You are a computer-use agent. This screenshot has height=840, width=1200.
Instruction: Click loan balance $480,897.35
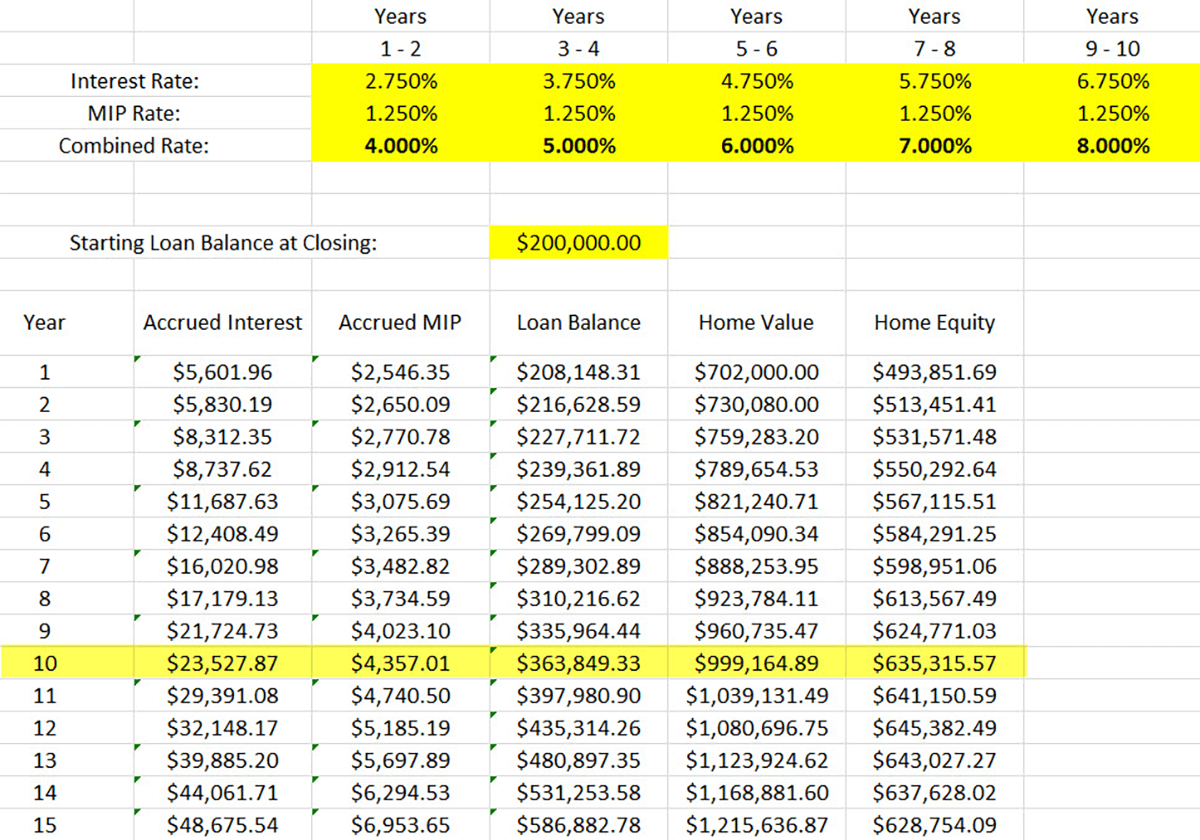click(x=579, y=760)
